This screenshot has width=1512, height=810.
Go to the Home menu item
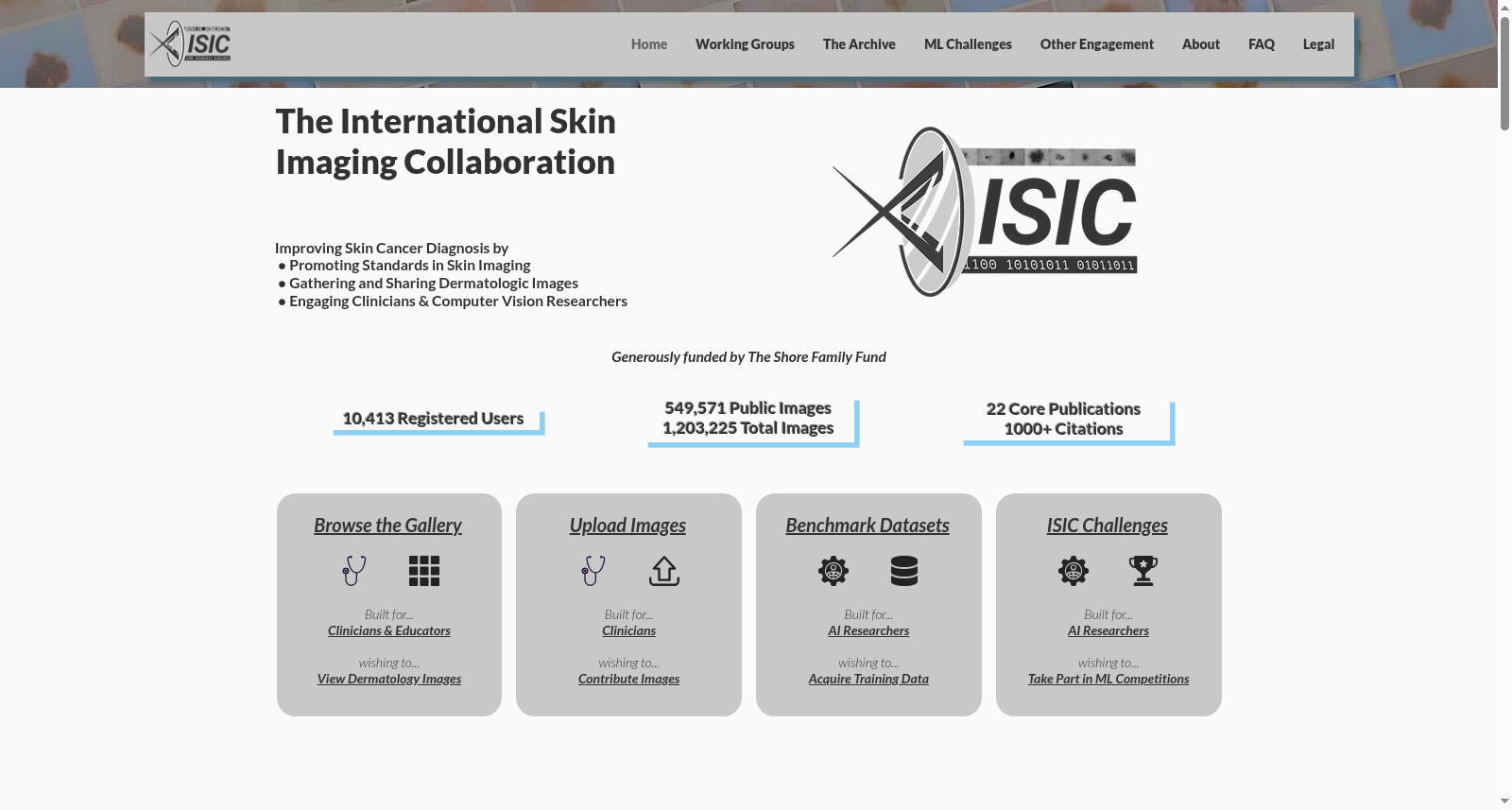[x=649, y=44]
